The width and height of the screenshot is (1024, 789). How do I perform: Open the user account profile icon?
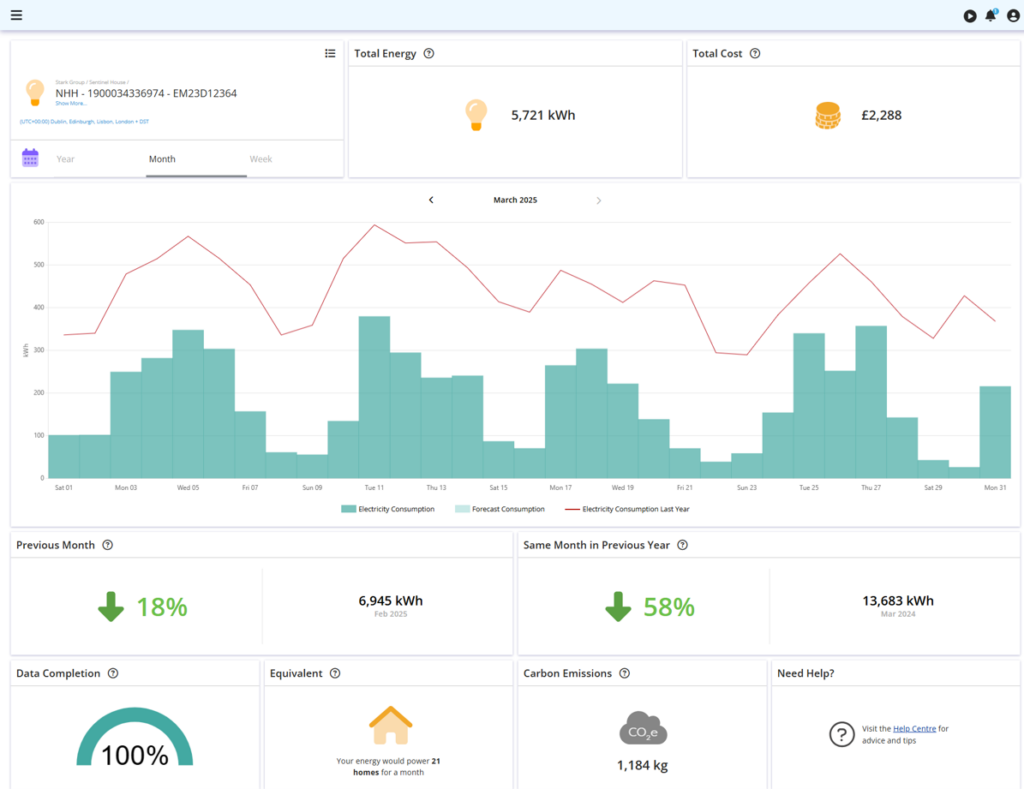tap(1012, 16)
